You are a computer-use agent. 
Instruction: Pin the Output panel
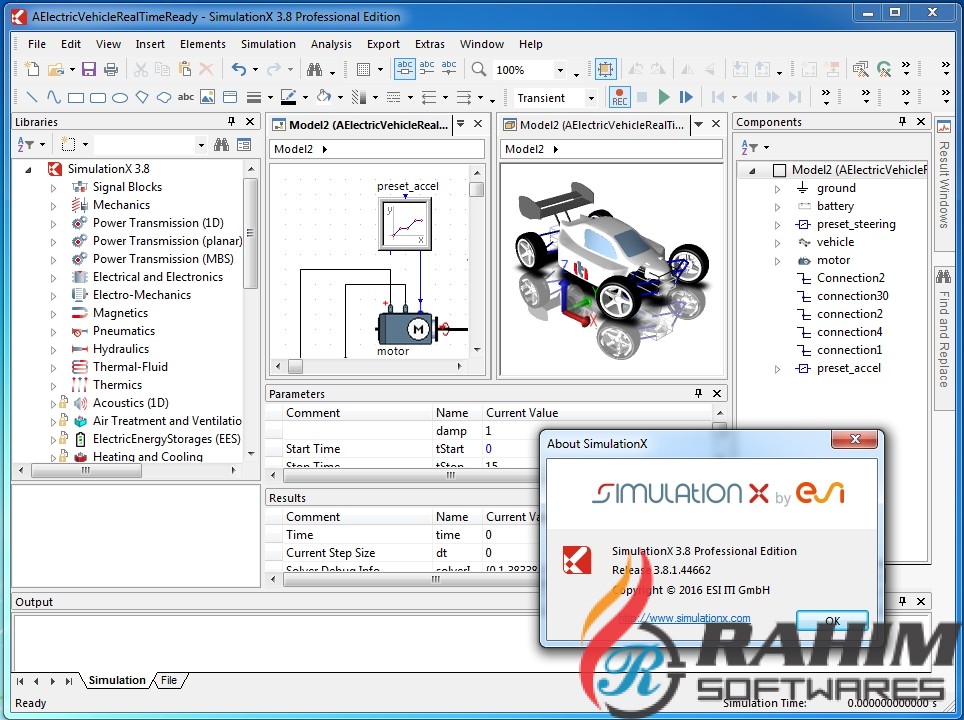902,601
